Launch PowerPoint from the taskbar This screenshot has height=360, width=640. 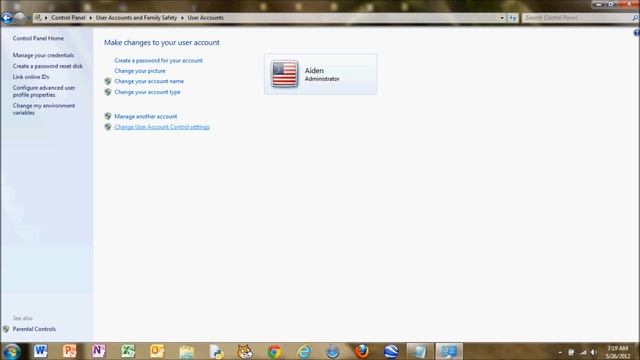point(70,351)
